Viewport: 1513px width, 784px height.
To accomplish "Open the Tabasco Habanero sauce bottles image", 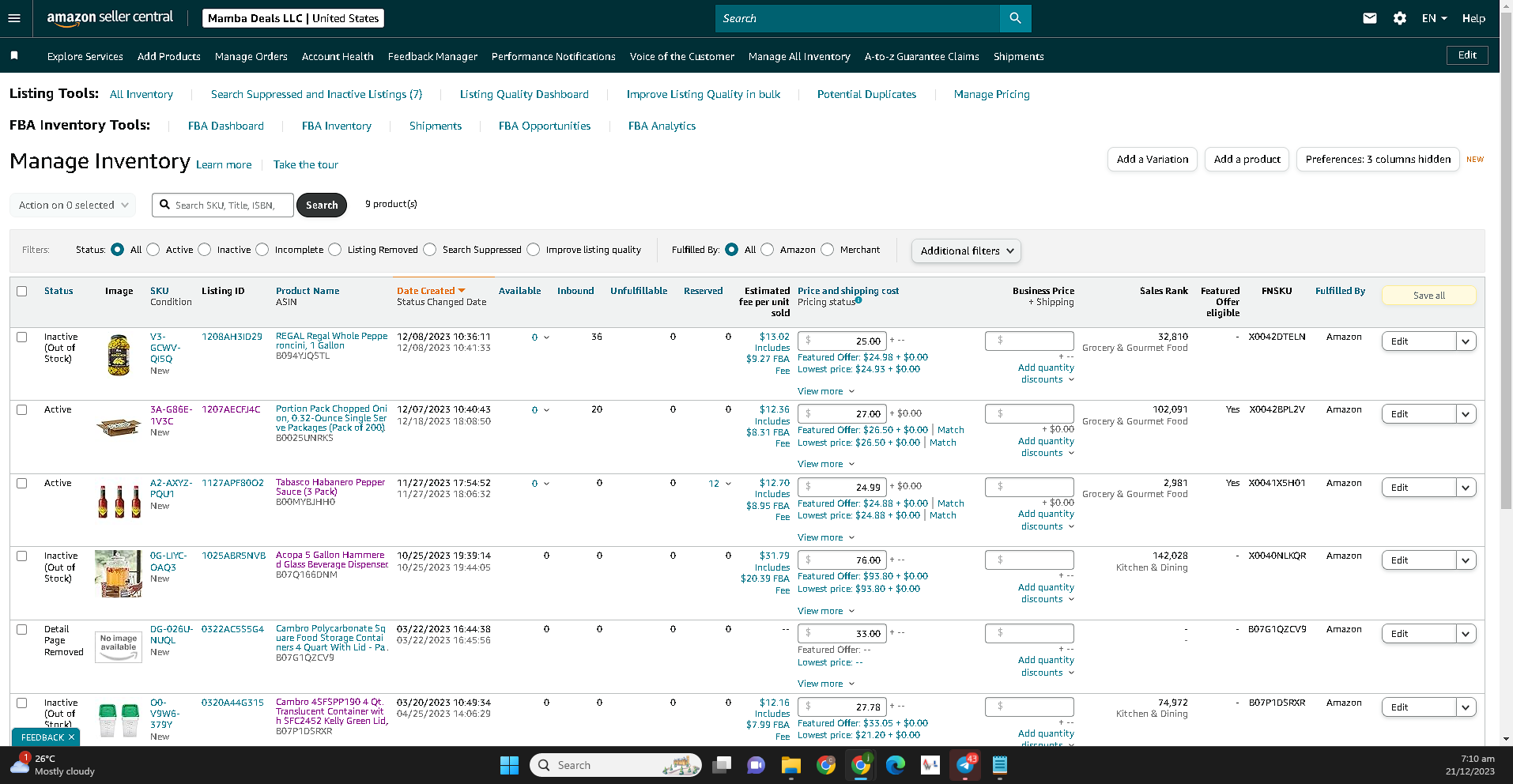I will click(x=119, y=502).
